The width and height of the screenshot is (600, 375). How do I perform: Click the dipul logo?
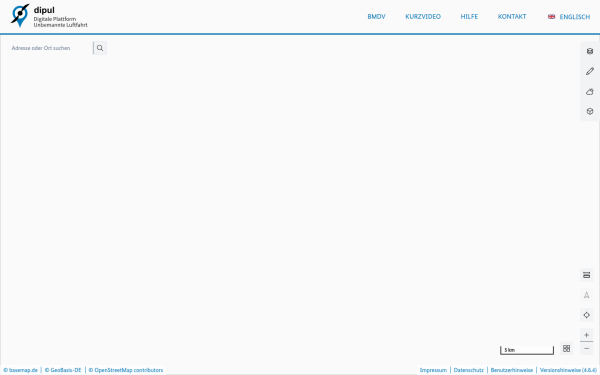click(x=20, y=15)
